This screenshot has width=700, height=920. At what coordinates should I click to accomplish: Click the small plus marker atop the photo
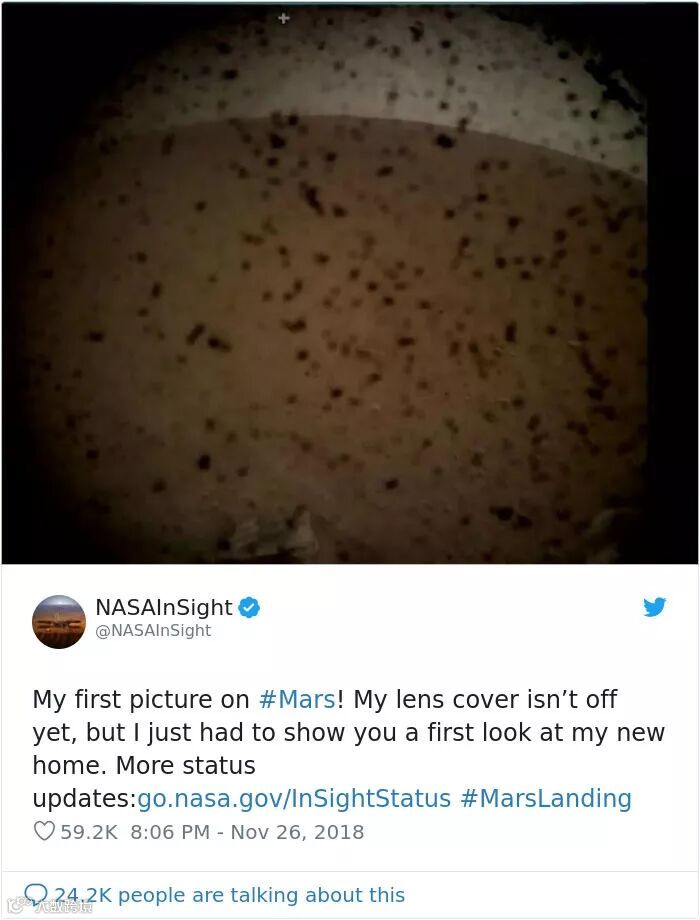284,19
